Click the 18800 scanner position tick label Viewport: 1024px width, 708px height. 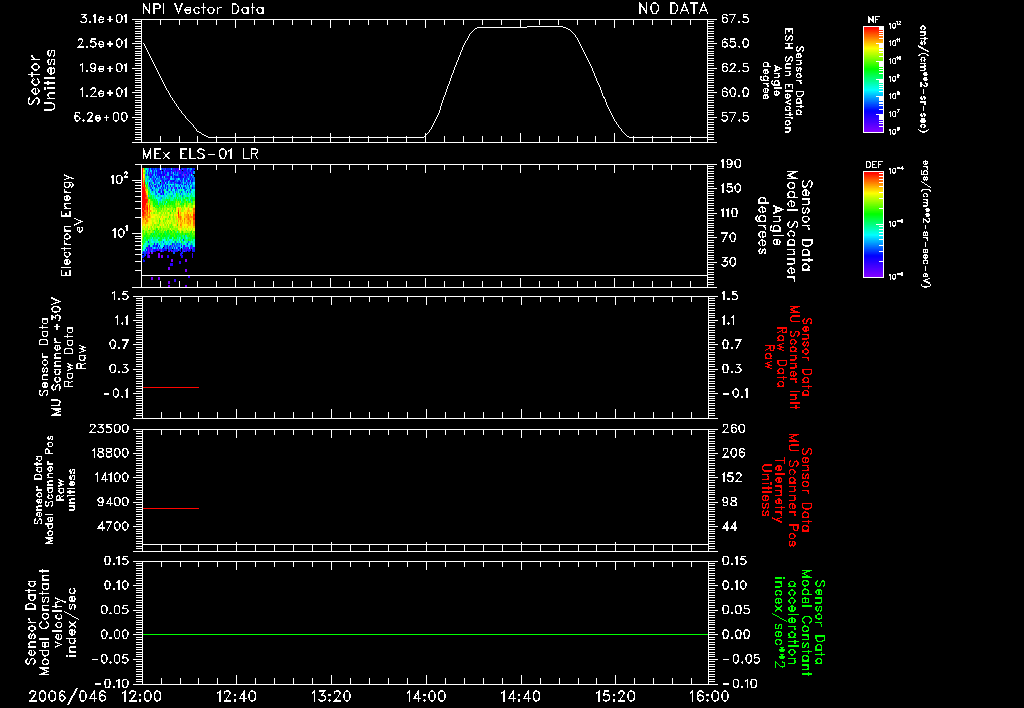tap(108, 453)
